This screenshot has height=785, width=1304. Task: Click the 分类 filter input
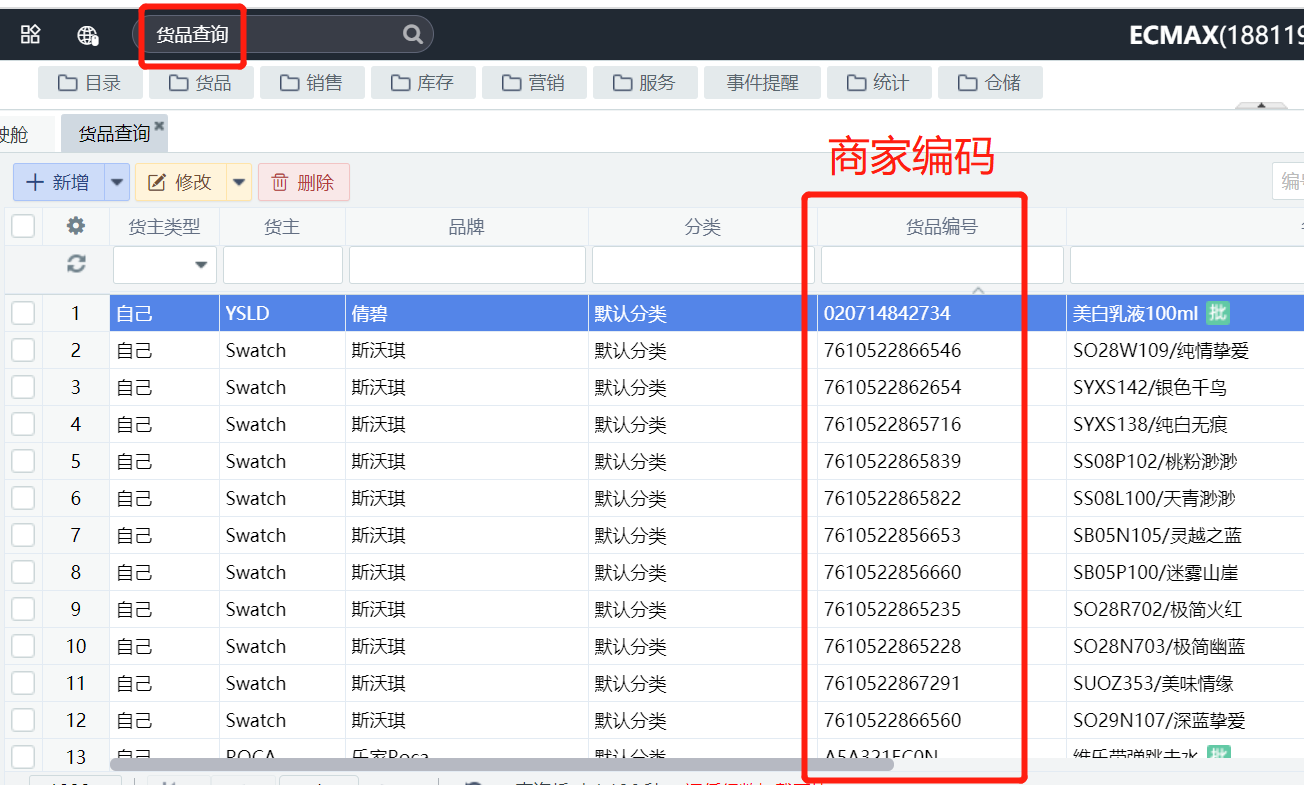[703, 265]
